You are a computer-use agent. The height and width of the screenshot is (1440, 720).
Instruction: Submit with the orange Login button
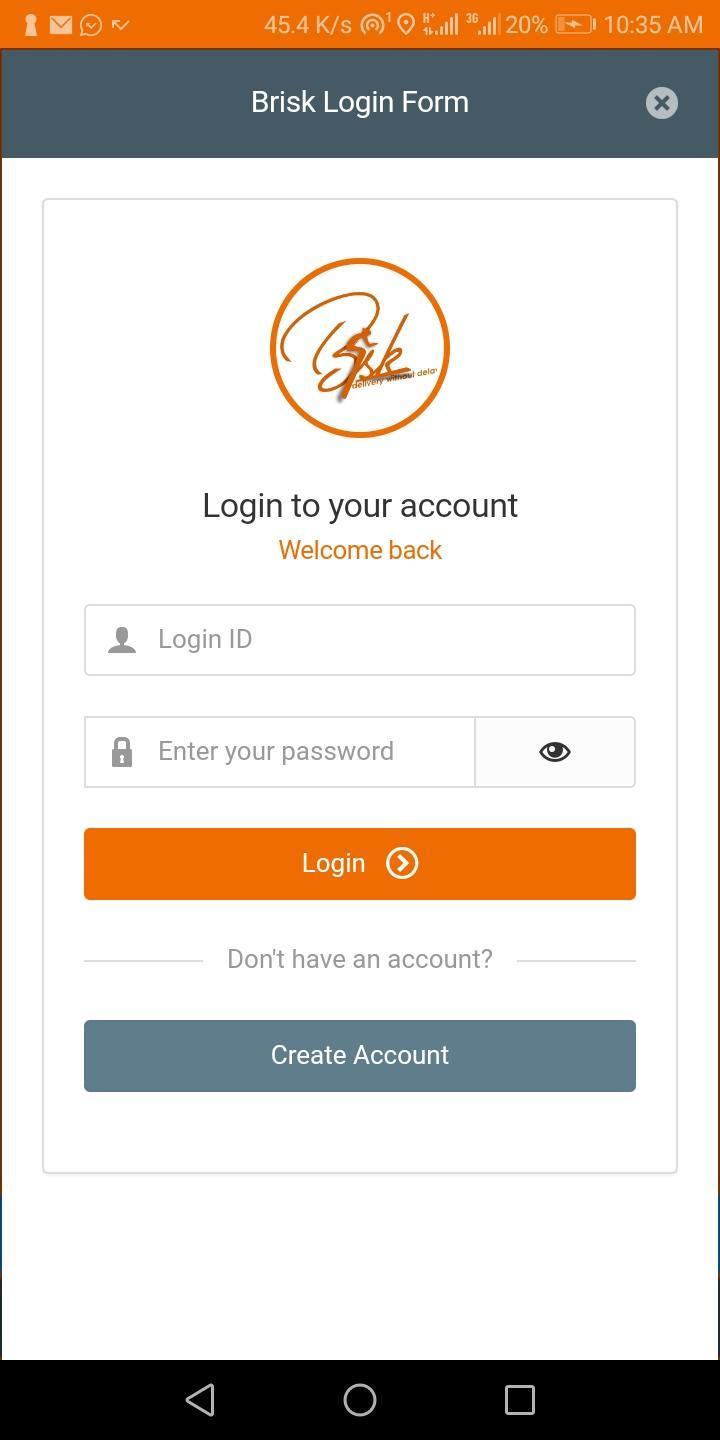tap(360, 864)
